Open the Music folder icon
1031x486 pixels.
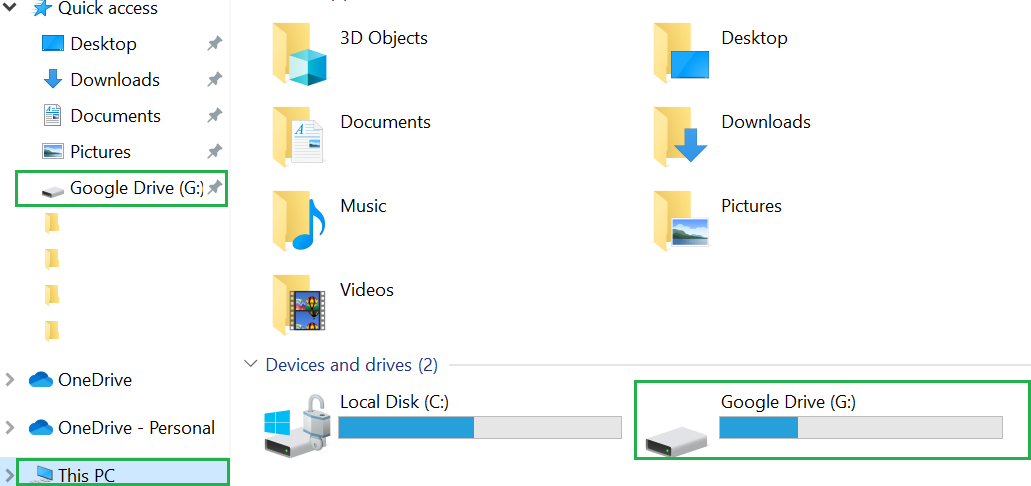coord(299,222)
